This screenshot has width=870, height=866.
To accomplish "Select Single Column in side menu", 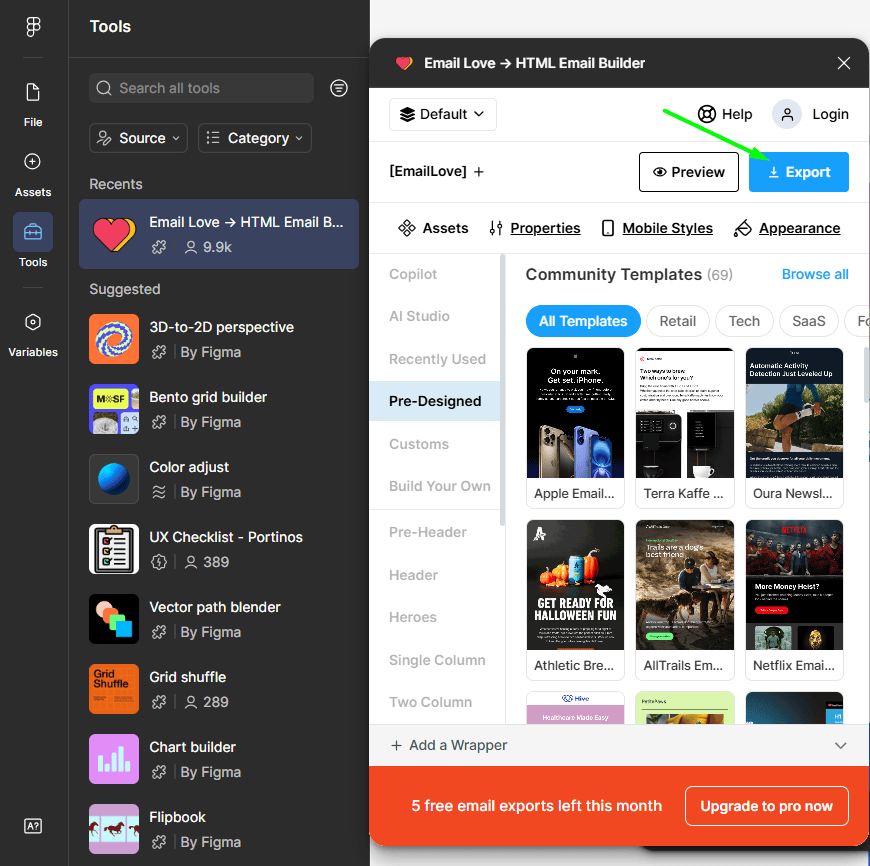I will pos(437,660).
